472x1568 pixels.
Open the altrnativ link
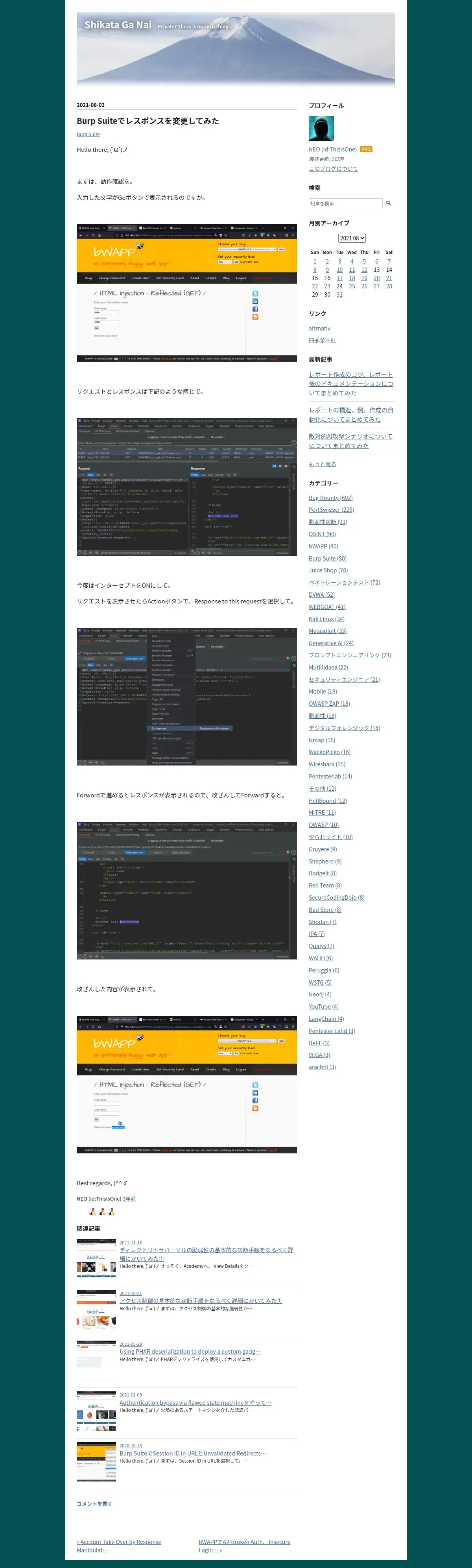pos(320,329)
